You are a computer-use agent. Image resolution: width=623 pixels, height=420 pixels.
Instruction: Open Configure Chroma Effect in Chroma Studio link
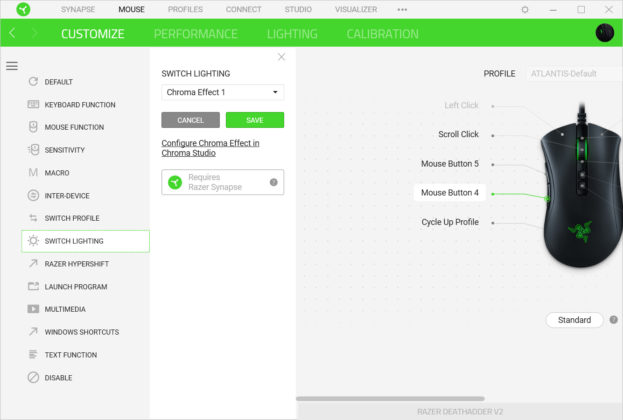210,148
